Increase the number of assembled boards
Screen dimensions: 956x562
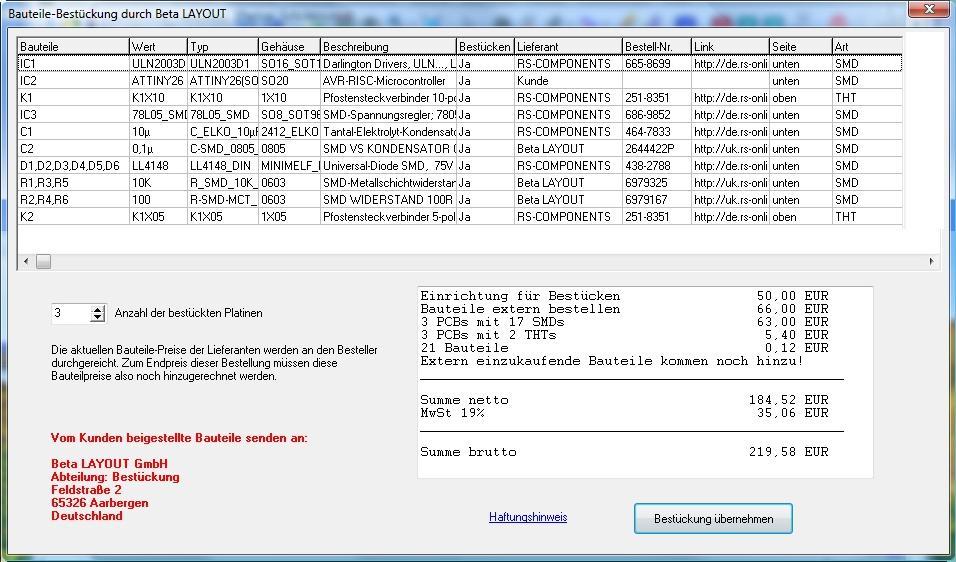pos(97,309)
